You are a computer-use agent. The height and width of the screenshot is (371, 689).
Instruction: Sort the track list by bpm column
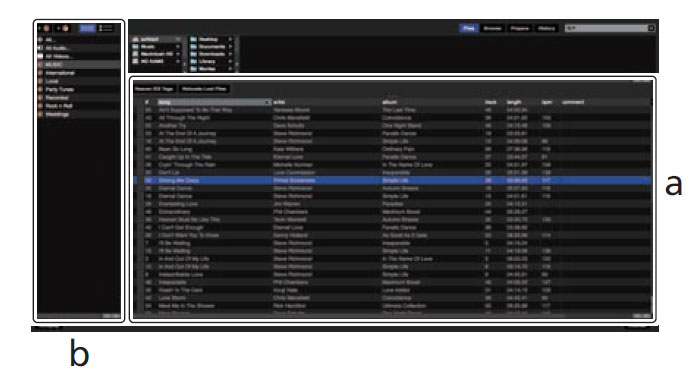[x=547, y=102]
